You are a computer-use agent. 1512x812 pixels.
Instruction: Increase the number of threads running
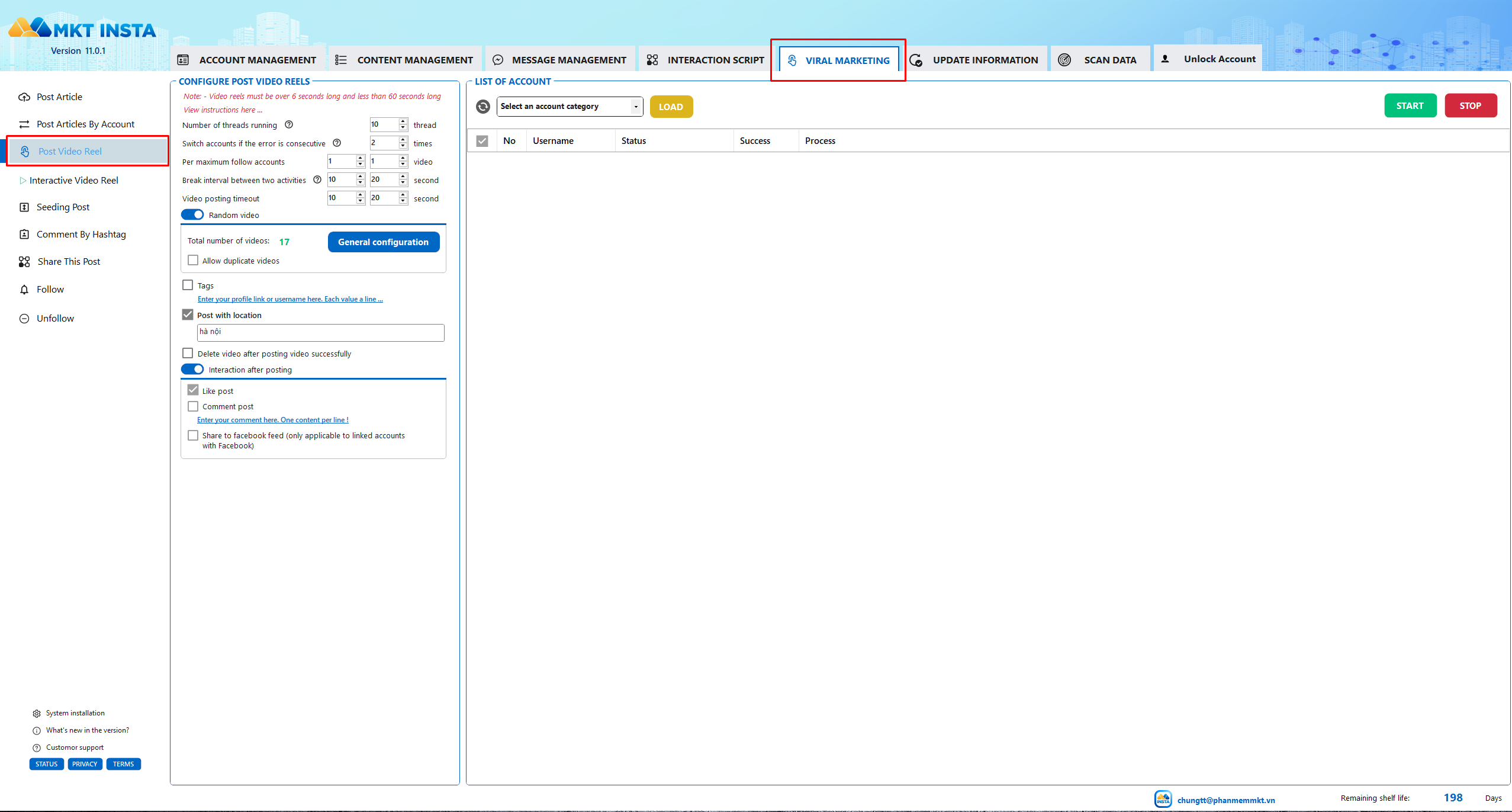click(x=403, y=121)
